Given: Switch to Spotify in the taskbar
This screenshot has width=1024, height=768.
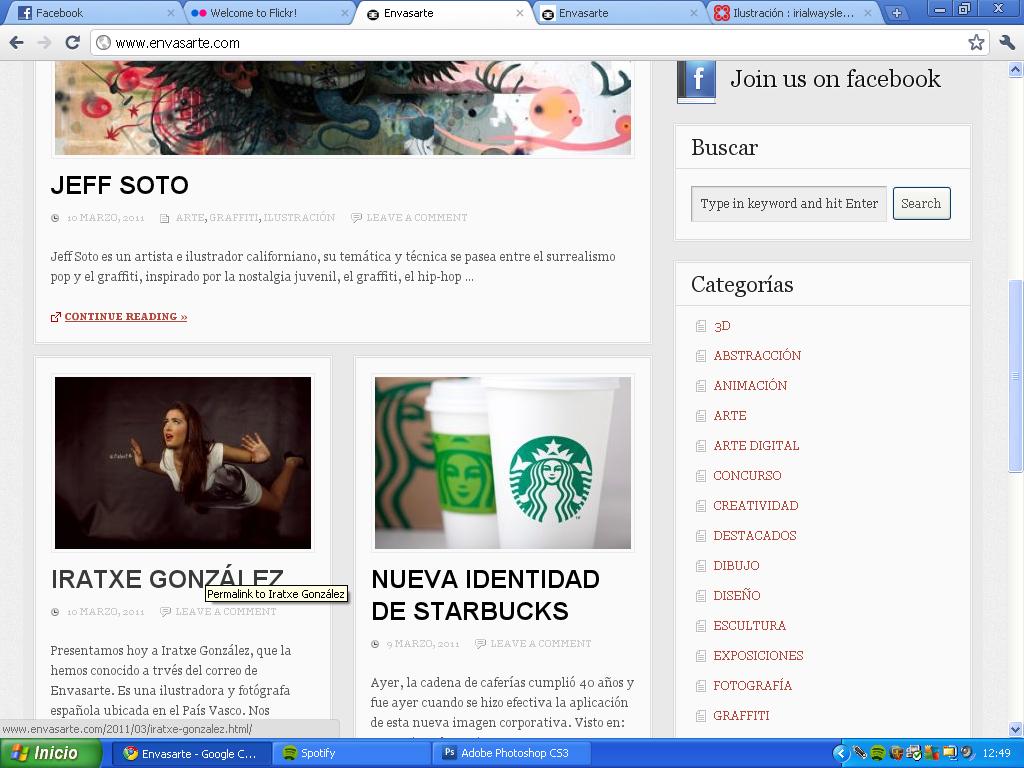Looking at the screenshot, I should click(351, 754).
